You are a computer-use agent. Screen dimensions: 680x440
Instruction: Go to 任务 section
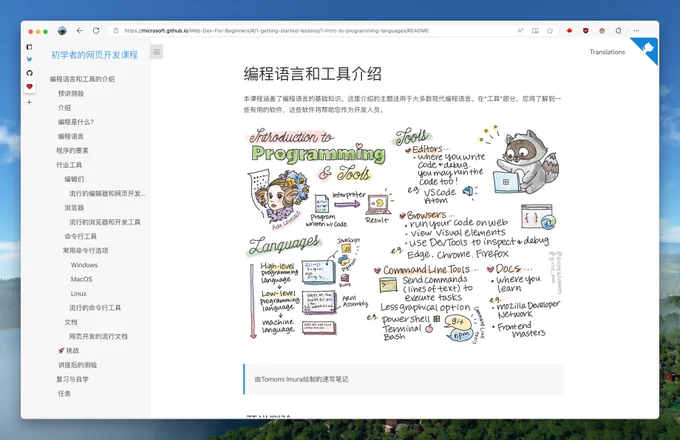64,394
